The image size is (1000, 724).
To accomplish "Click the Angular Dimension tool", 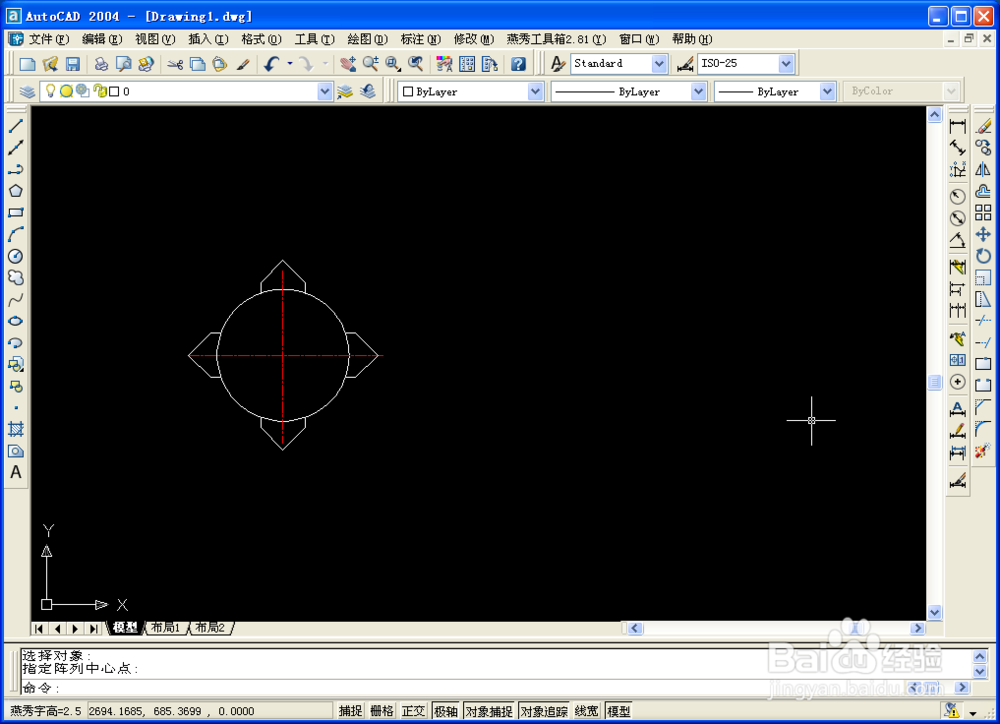I will [x=957, y=240].
